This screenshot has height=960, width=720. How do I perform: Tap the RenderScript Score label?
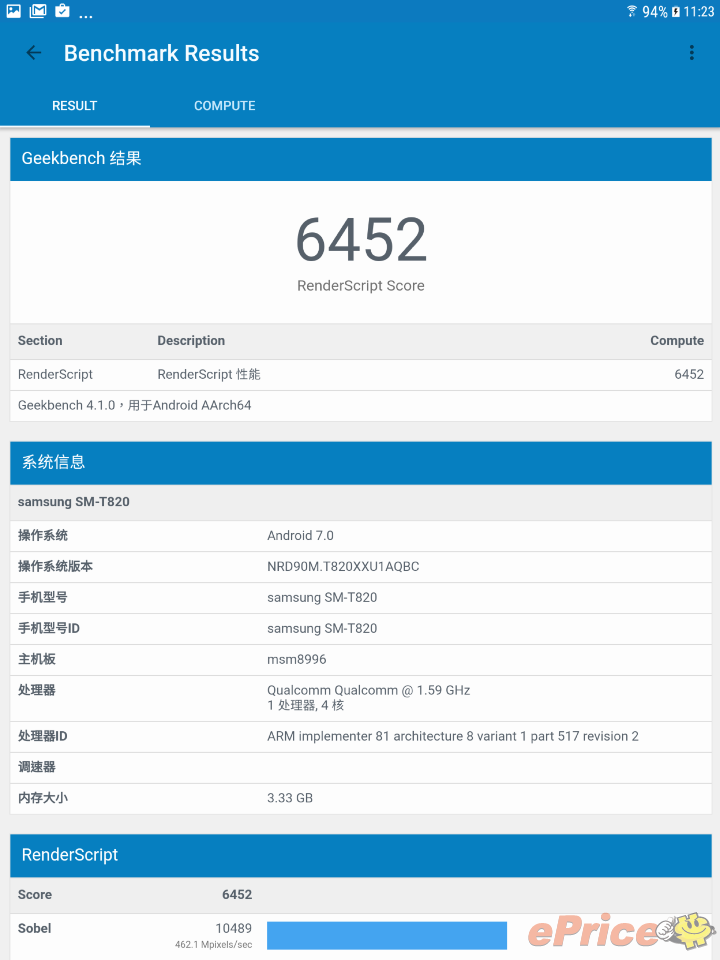[361, 286]
